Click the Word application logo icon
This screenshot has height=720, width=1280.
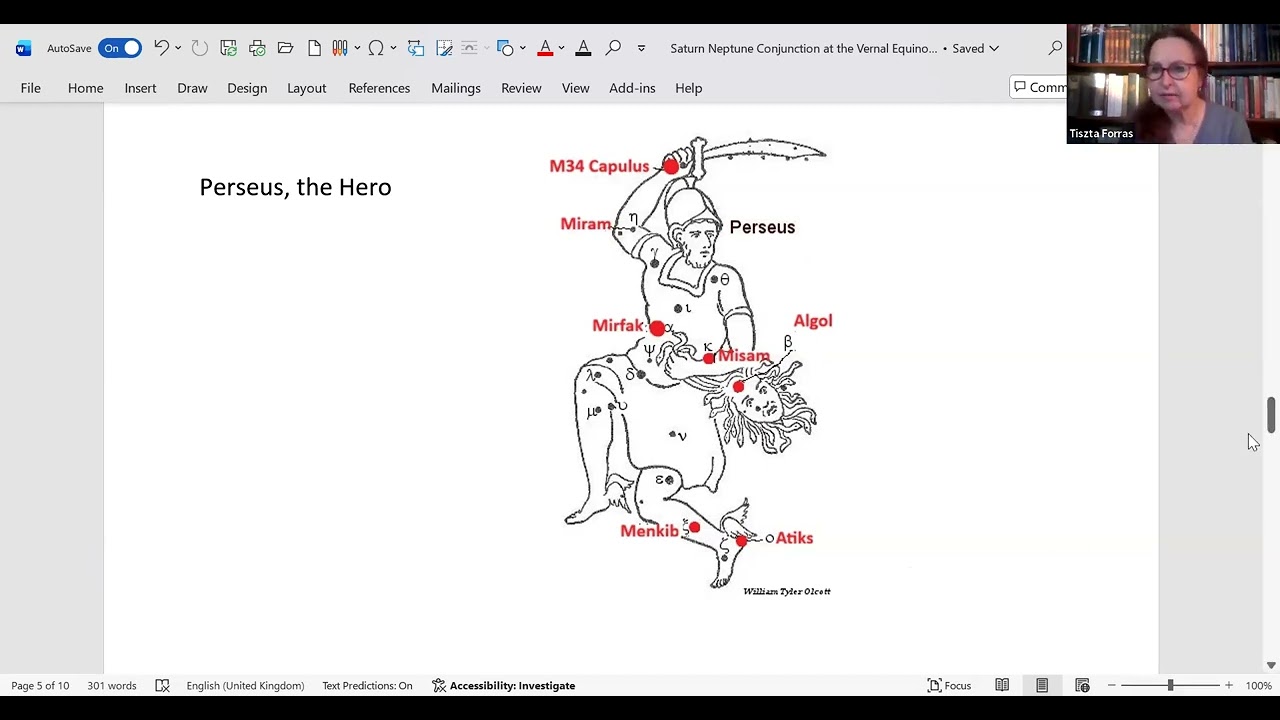coord(24,48)
